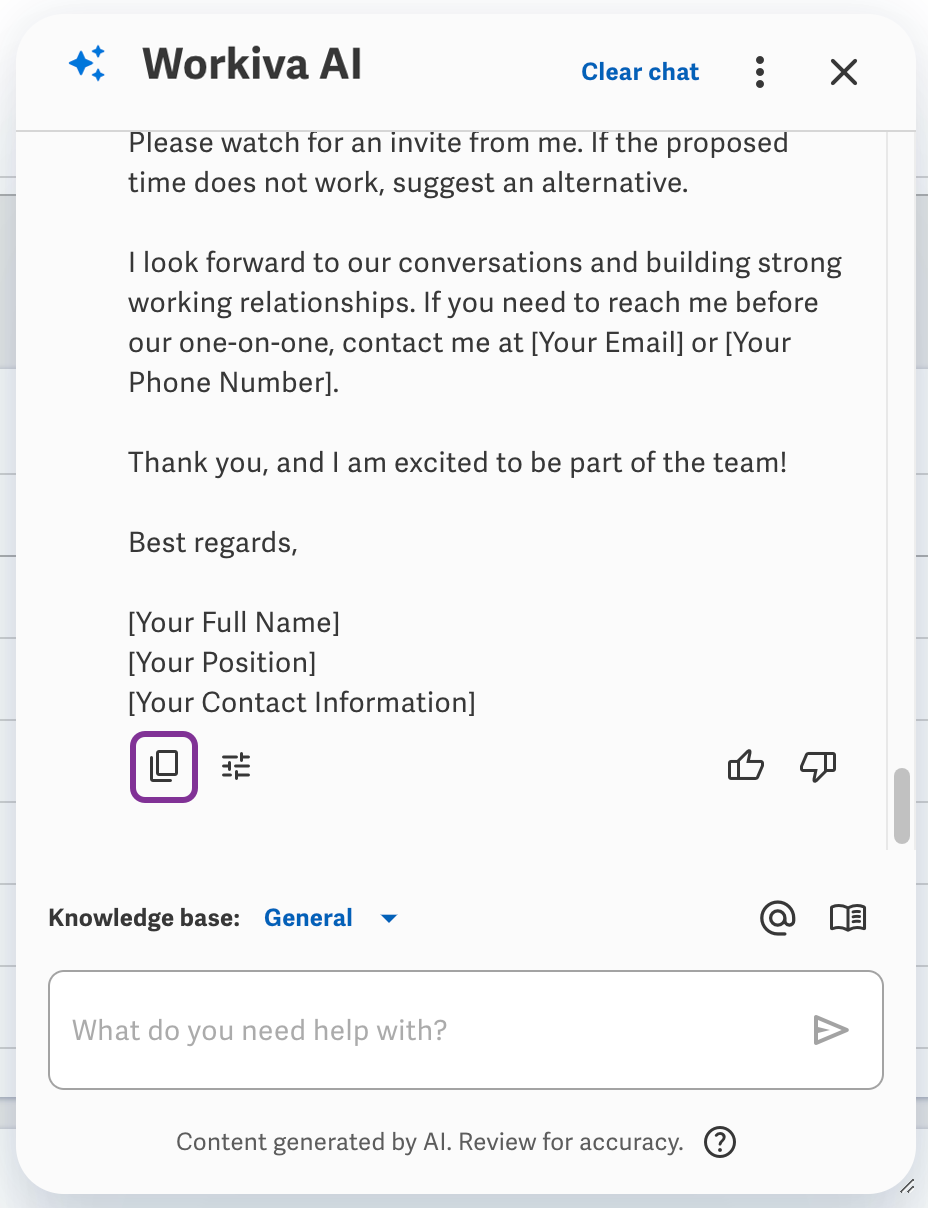Image resolution: width=928 pixels, height=1208 pixels.
Task: Open the help question mark icon
Action: 720,1141
